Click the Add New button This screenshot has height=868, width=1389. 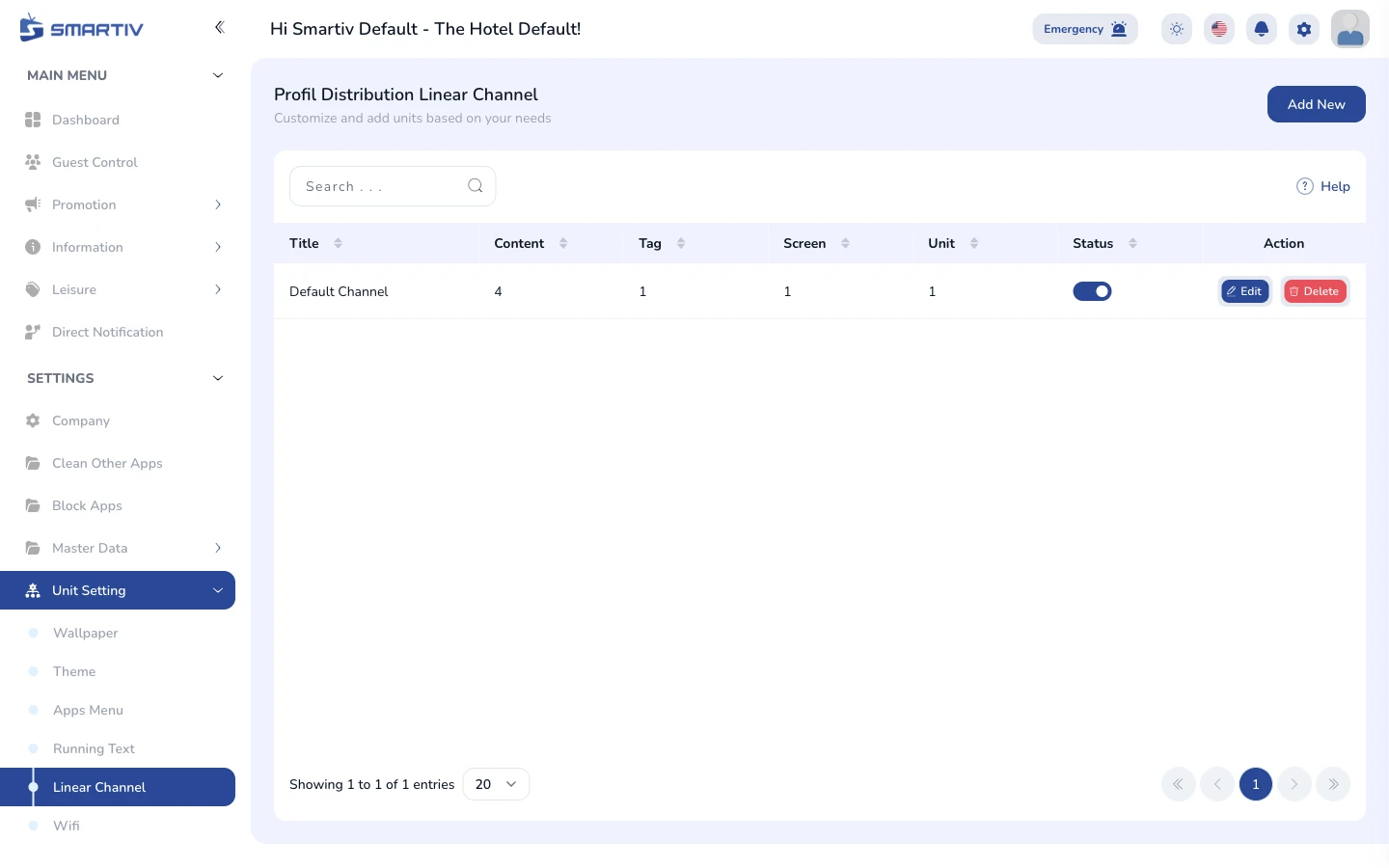coord(1316,104)
